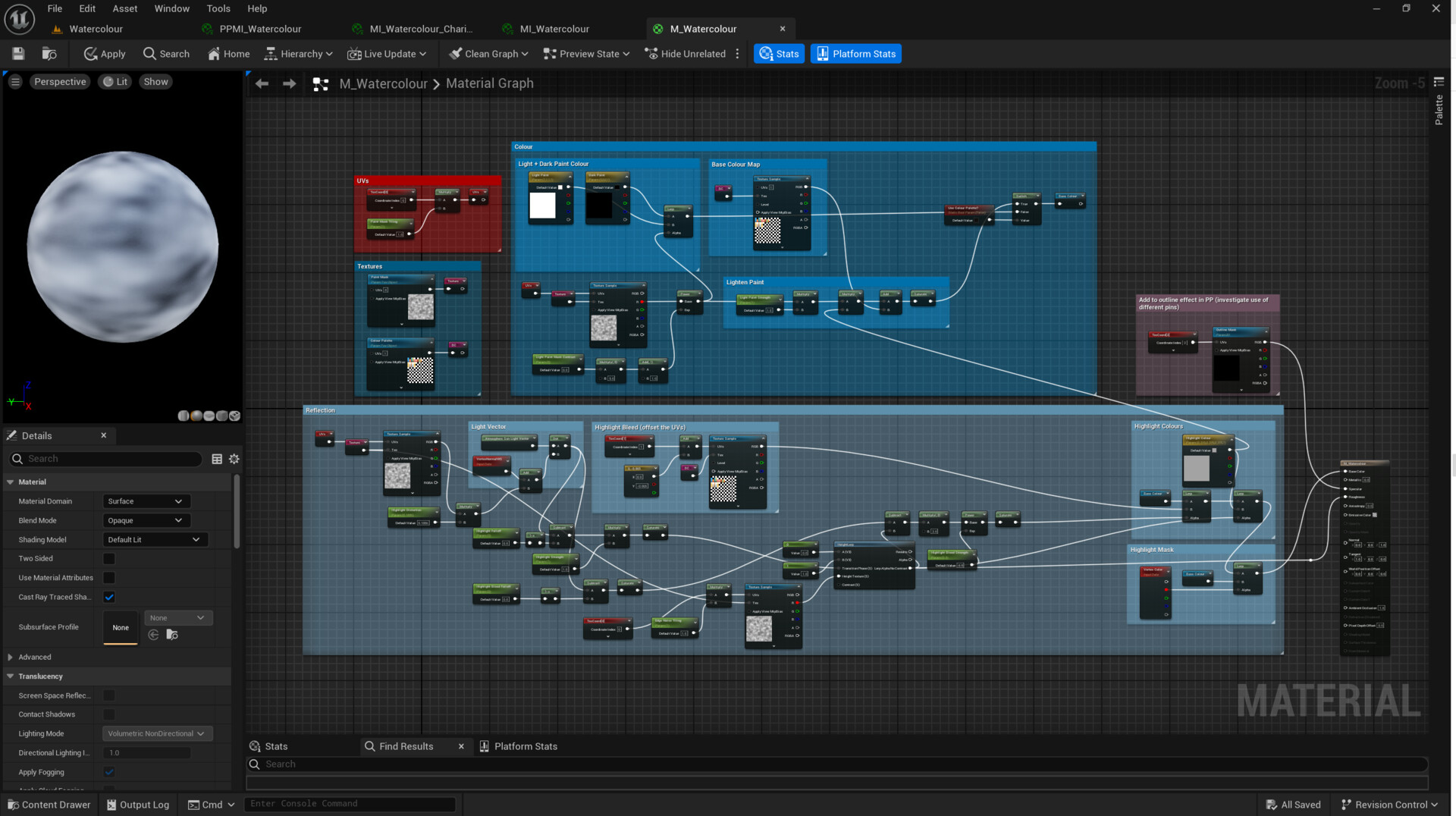Toggle the Platform Stats button
The image size is (1456, 816).
click(x=855, y=54)
